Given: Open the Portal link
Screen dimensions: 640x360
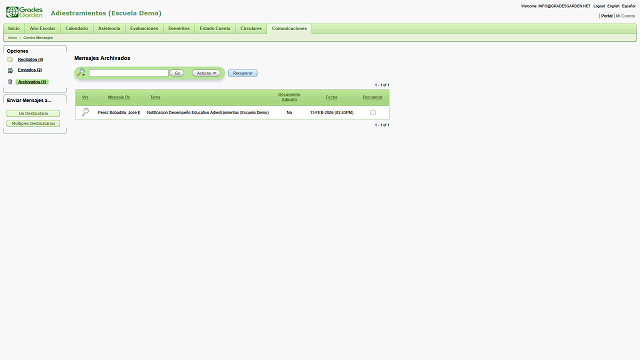Looking at the screenshot, I should click(607, 16).
